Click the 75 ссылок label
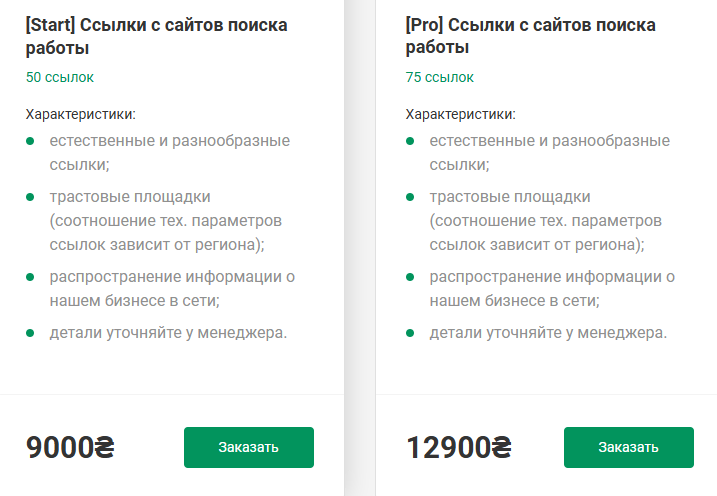The image size is (717, 496). (x=440, y=77)
